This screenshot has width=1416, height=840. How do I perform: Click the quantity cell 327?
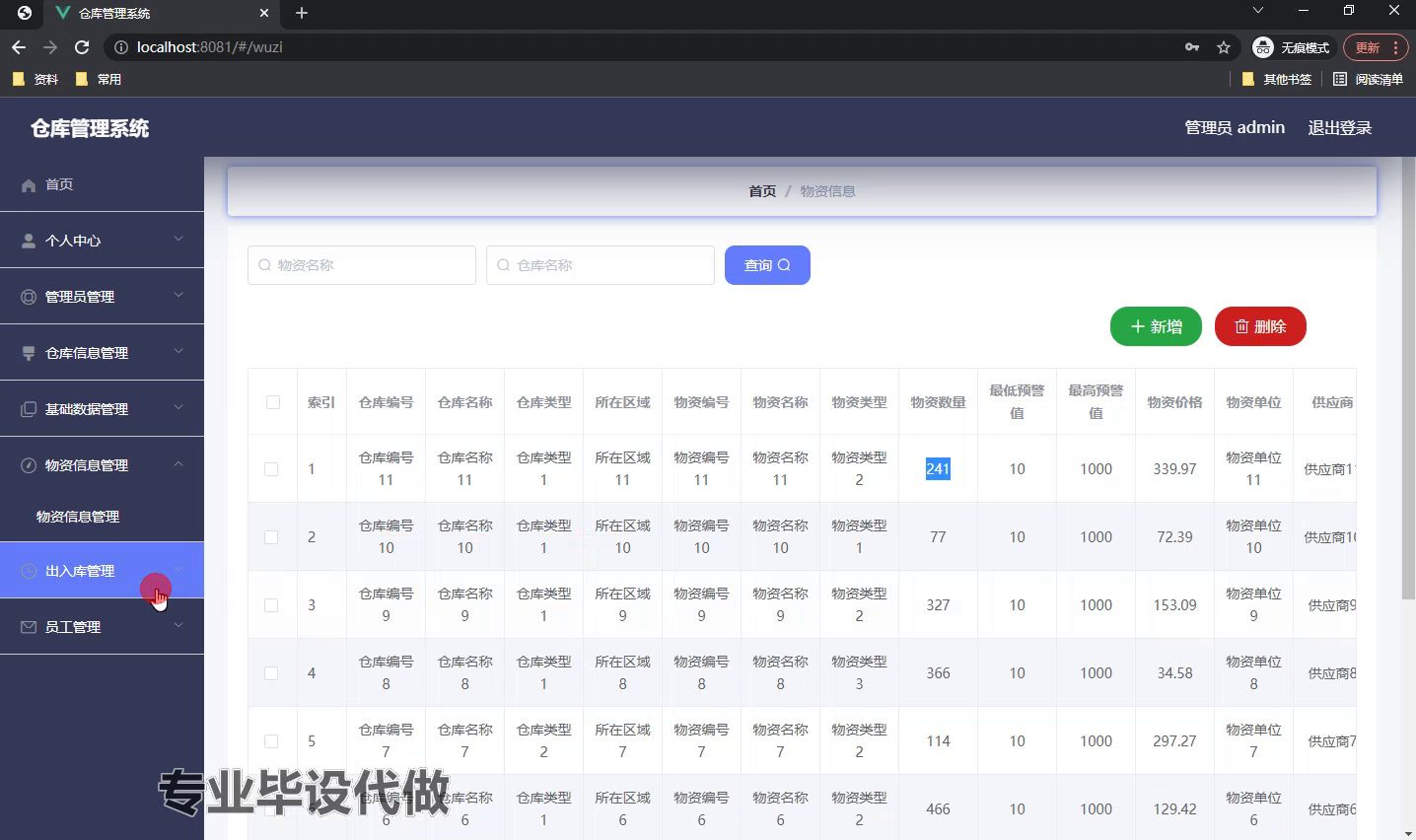click(x=938, y=605)
